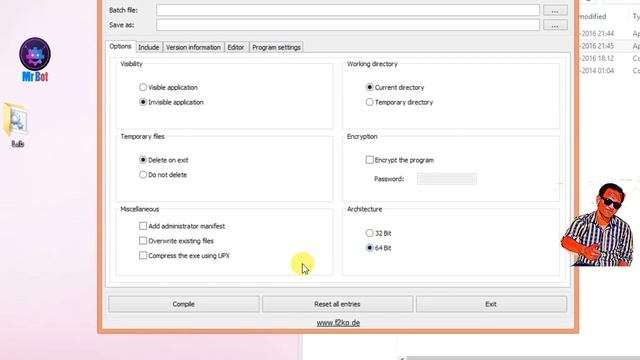Open the Version information tab

(193, 47)
